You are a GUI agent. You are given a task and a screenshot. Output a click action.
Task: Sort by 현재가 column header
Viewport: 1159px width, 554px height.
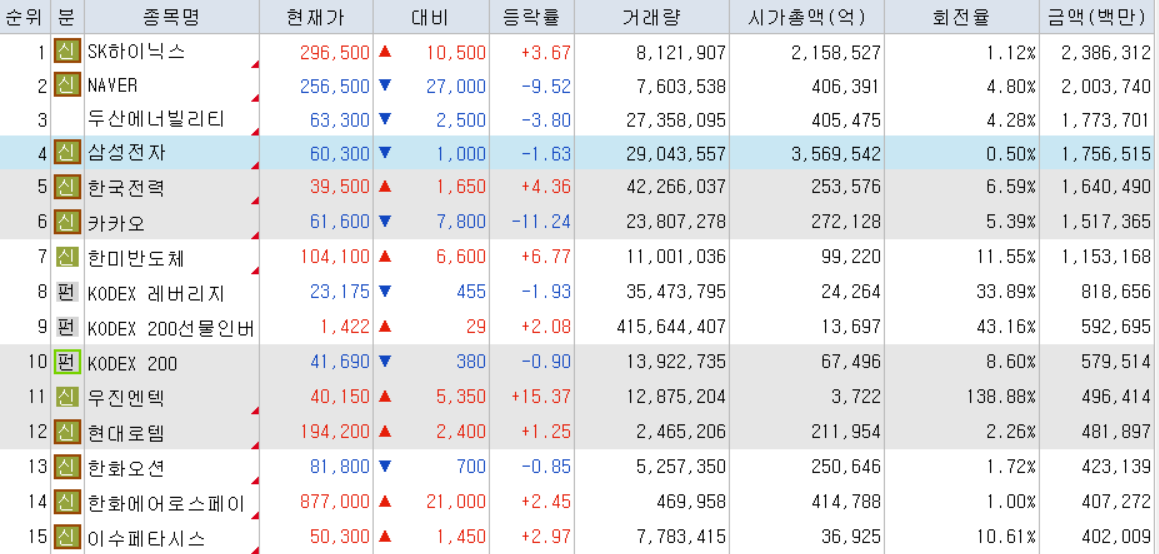[x=316, y=16]
